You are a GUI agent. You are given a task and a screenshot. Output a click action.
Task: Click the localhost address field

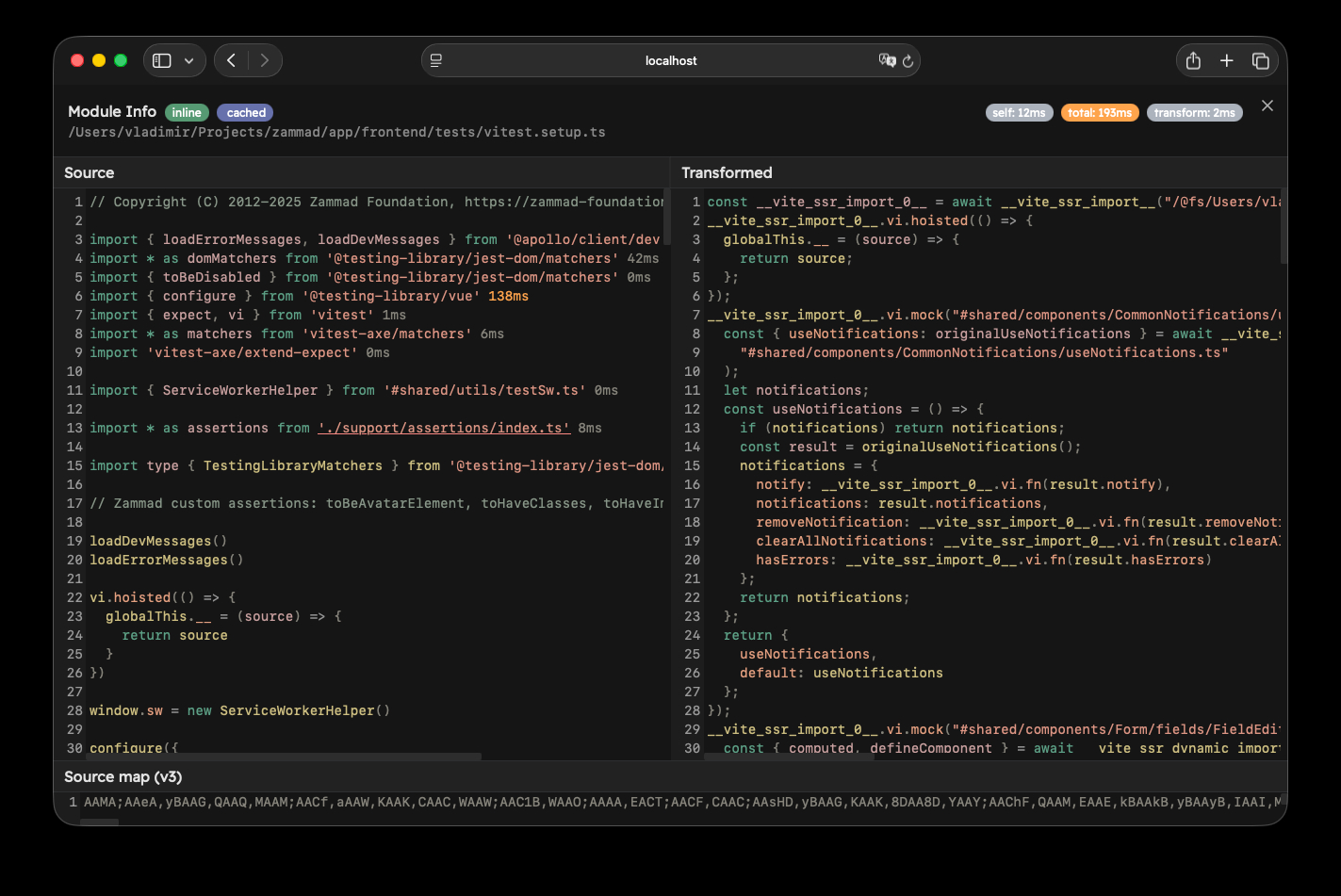click(x=670, y=60)
